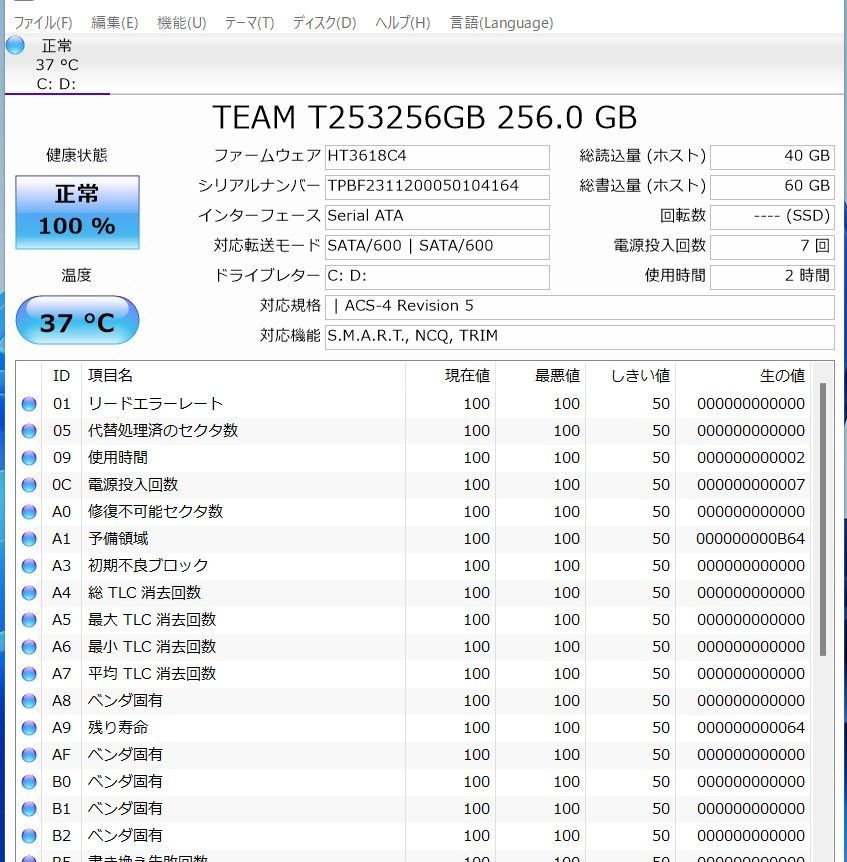Click total host reads value 40 GB
847x862 pixels.
772,157
